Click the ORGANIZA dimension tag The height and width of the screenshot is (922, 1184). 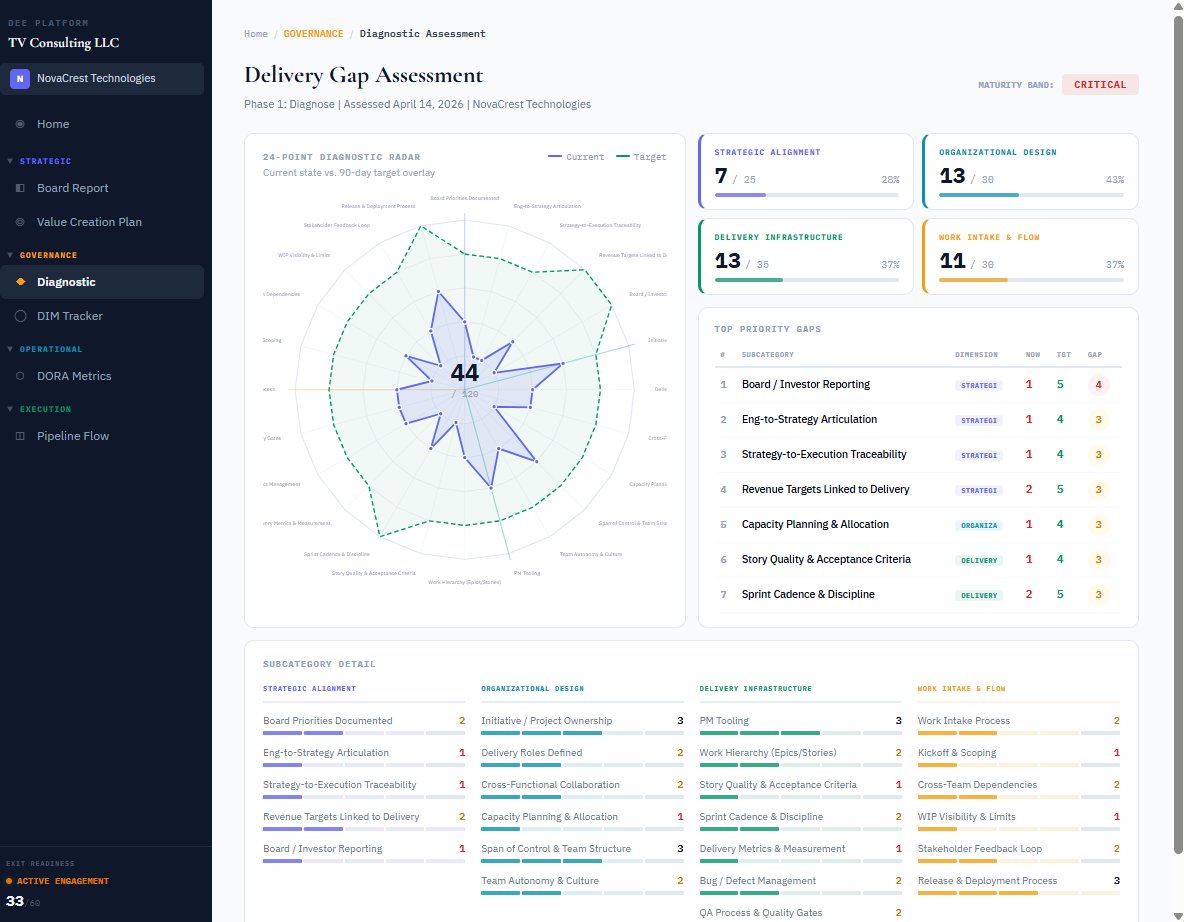(979, 526)
